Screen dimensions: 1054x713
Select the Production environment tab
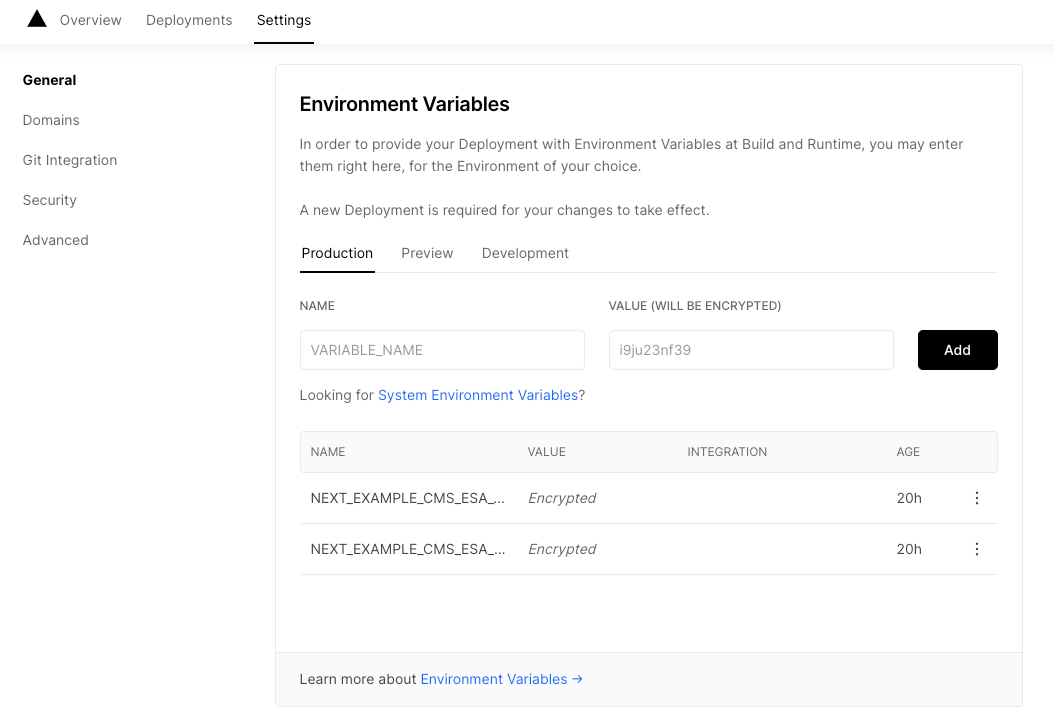coord(337,253)
